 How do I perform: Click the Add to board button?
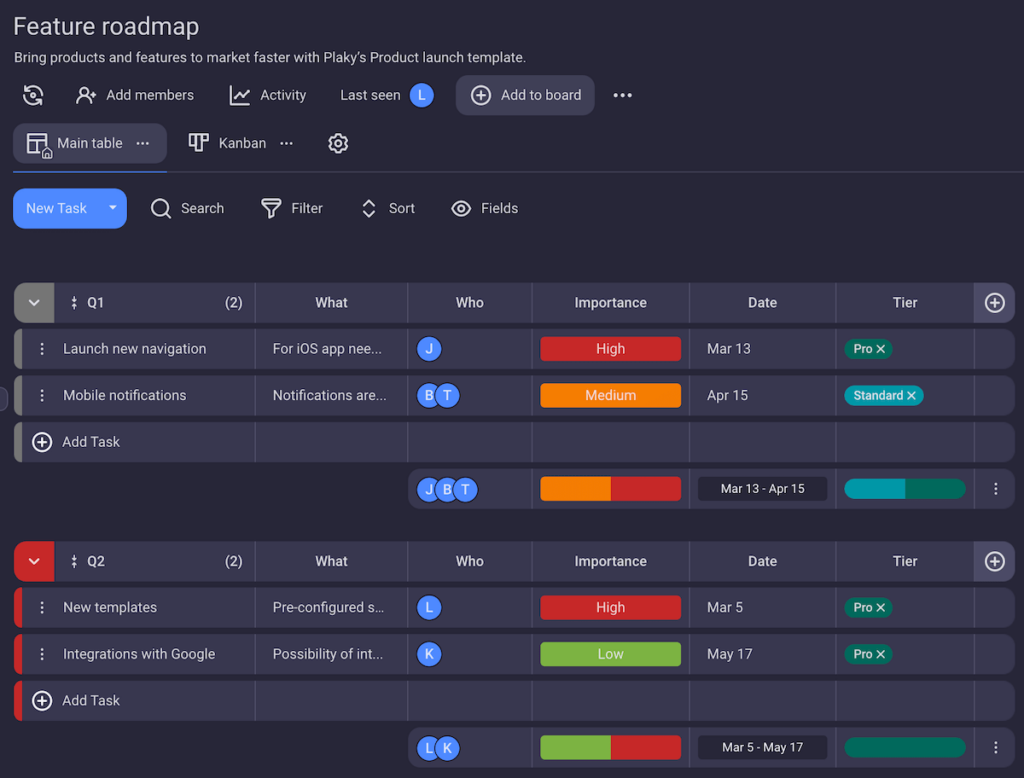click(x=525, y=95)
